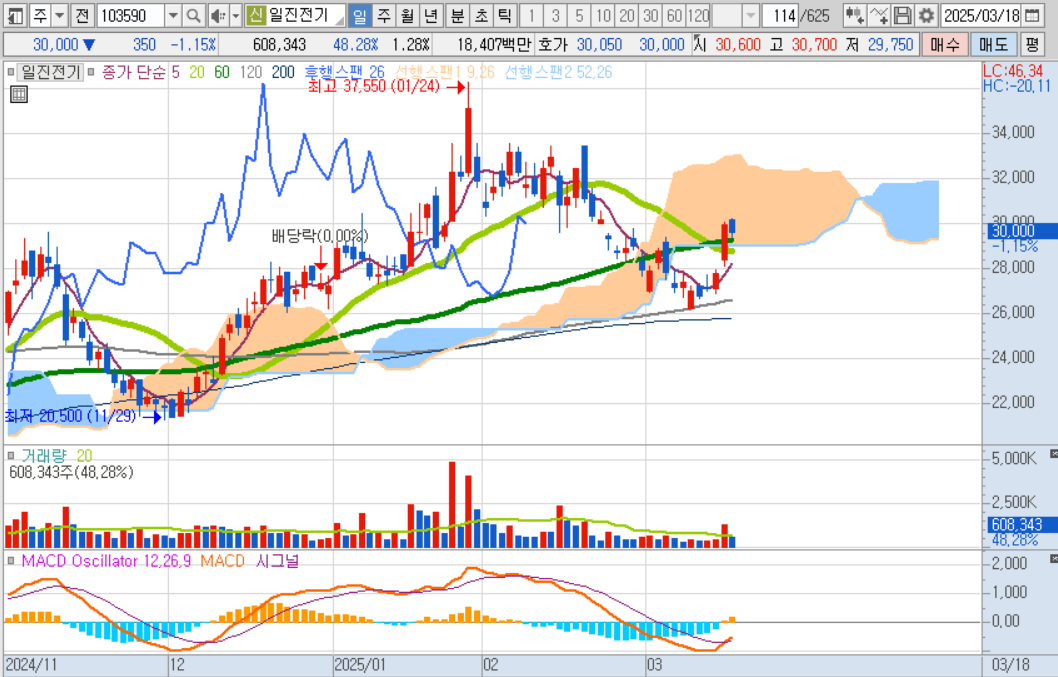Click the 03/18 date axis label
The height and width of the screenshot is (677, 1058).
pos(1010,665)
